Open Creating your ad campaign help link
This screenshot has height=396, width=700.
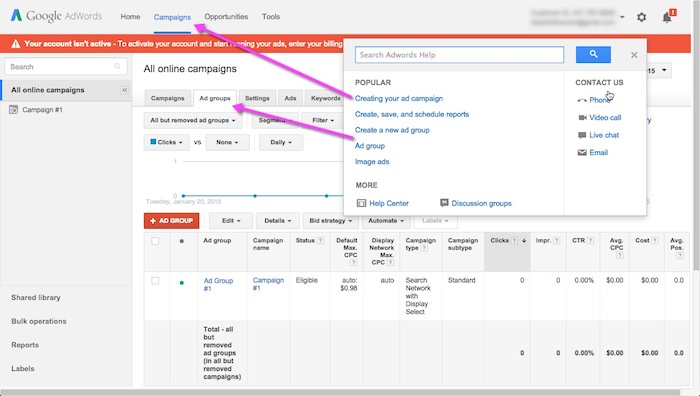(399, 99)
